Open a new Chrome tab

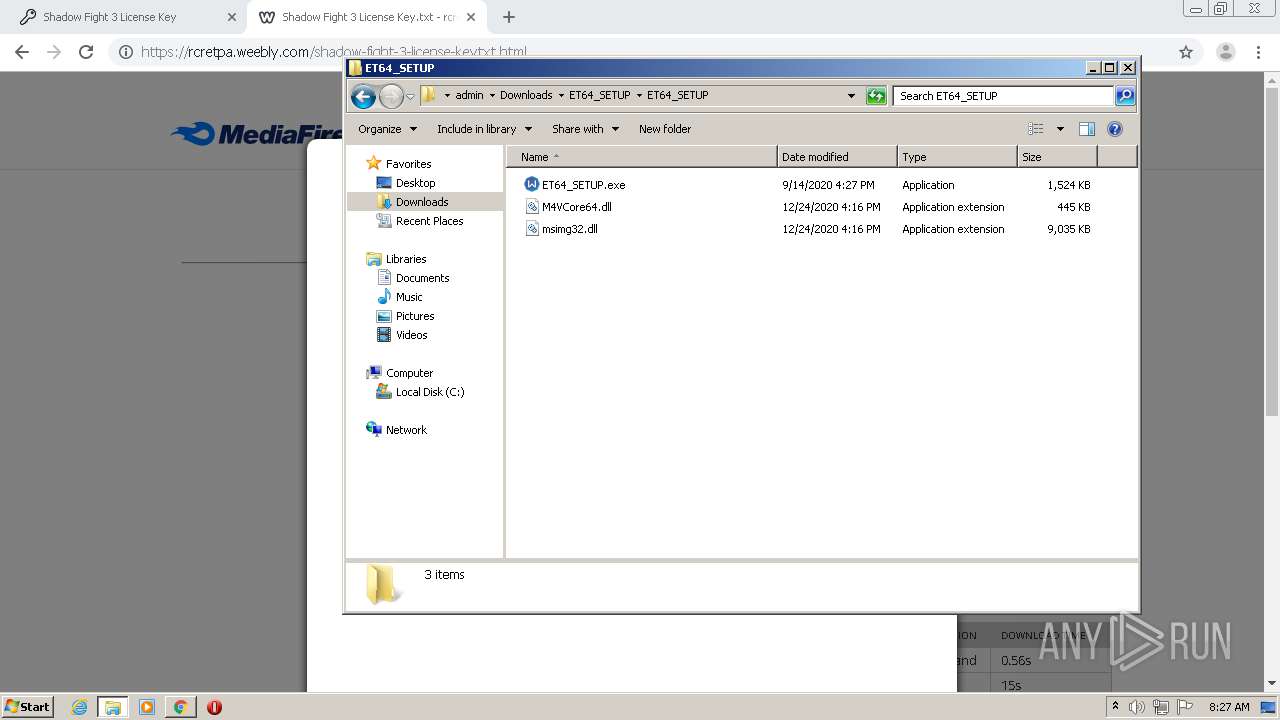click(509, 17)
